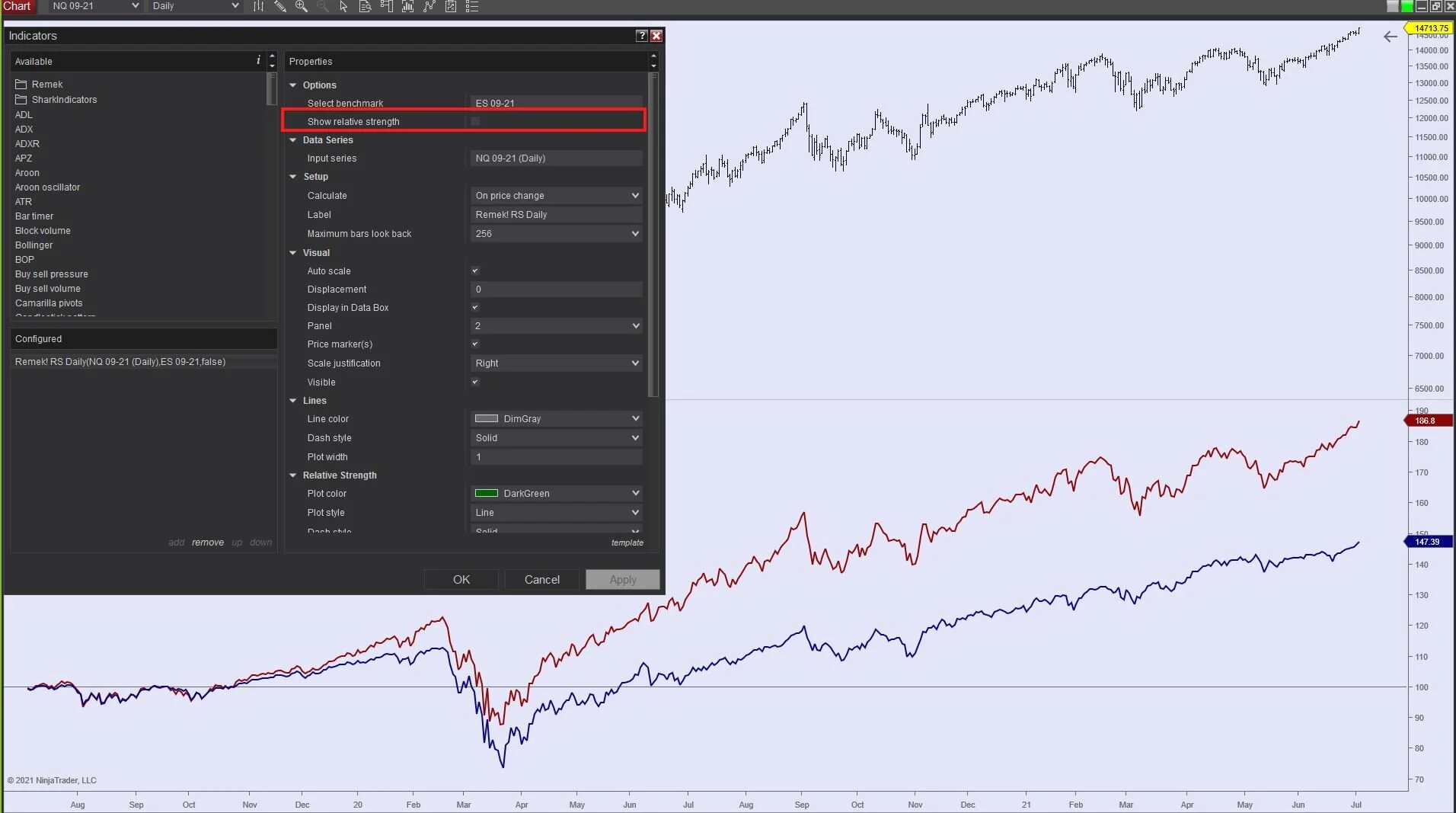1456x813 pixels.
Task: Toggle the Price marker(s) checkbox
Action: [475, 344]
